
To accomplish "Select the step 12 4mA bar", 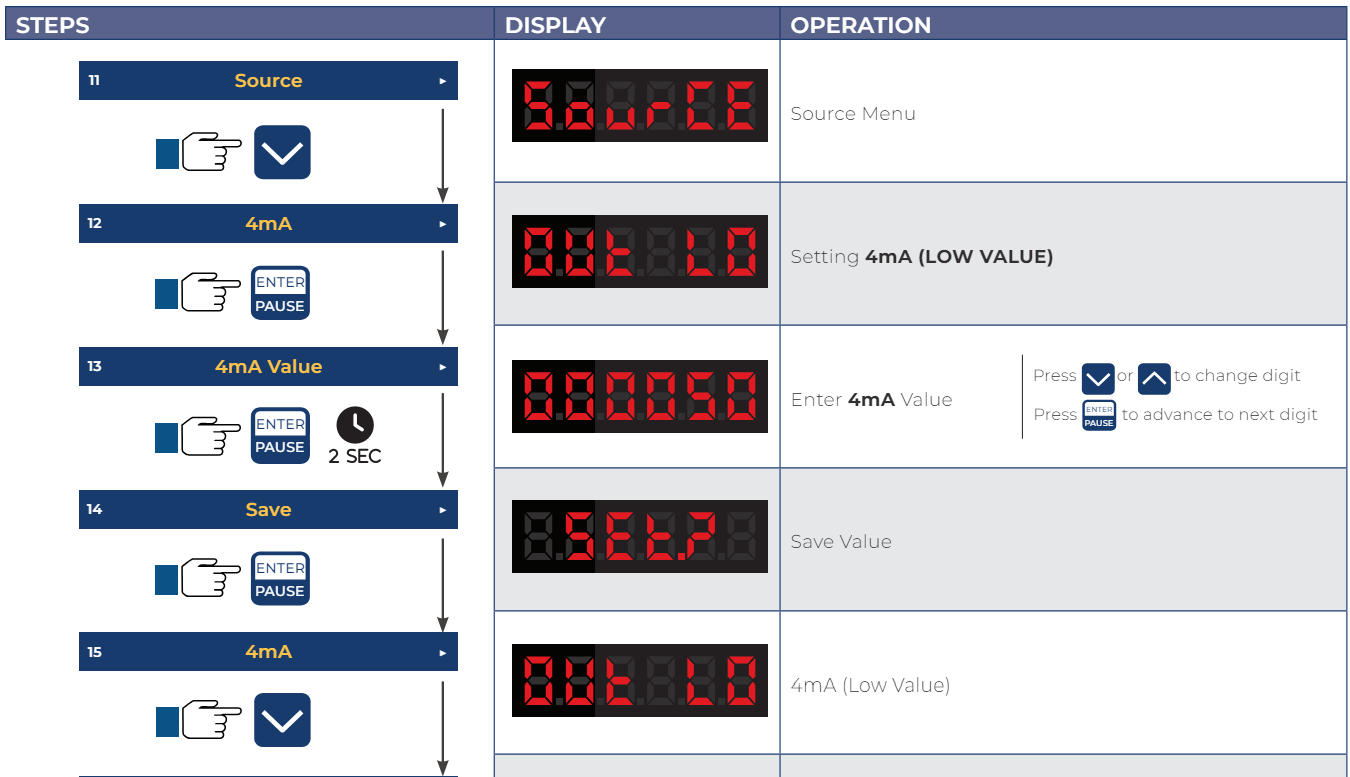I will pos(268,223).
